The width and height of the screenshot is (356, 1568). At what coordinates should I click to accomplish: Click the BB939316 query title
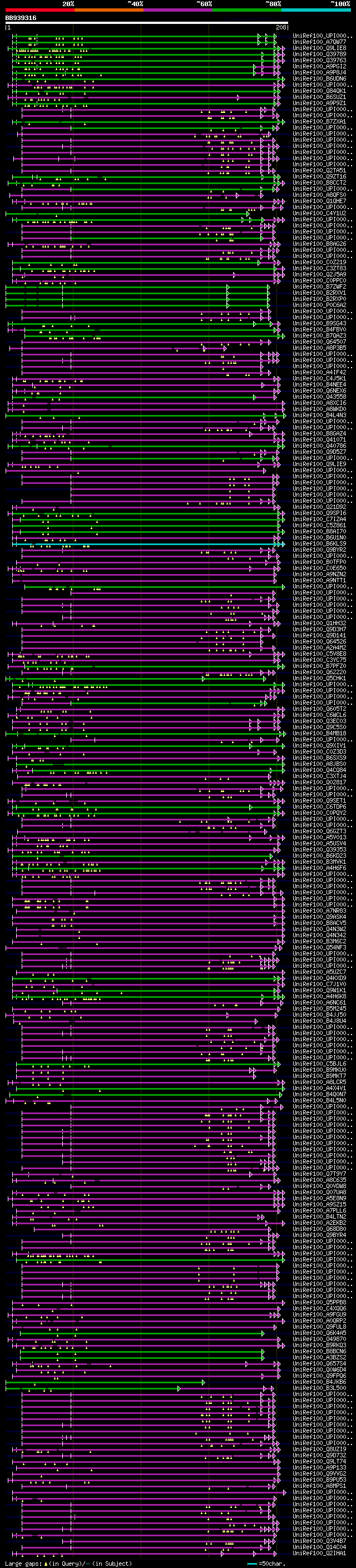point(21,18)
